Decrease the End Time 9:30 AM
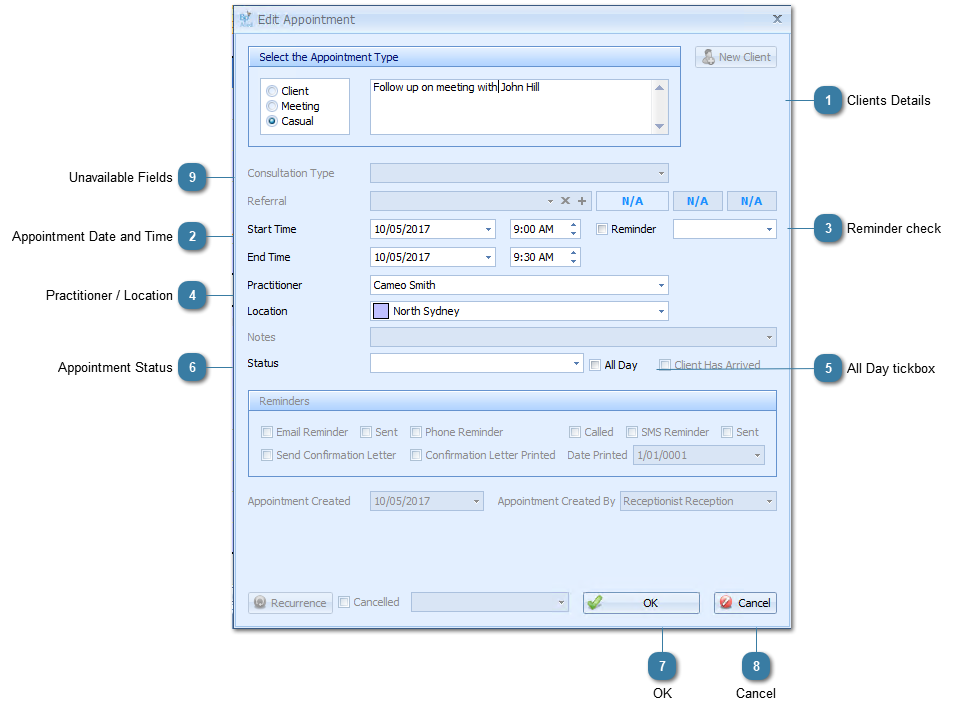 tap(573, 262)
